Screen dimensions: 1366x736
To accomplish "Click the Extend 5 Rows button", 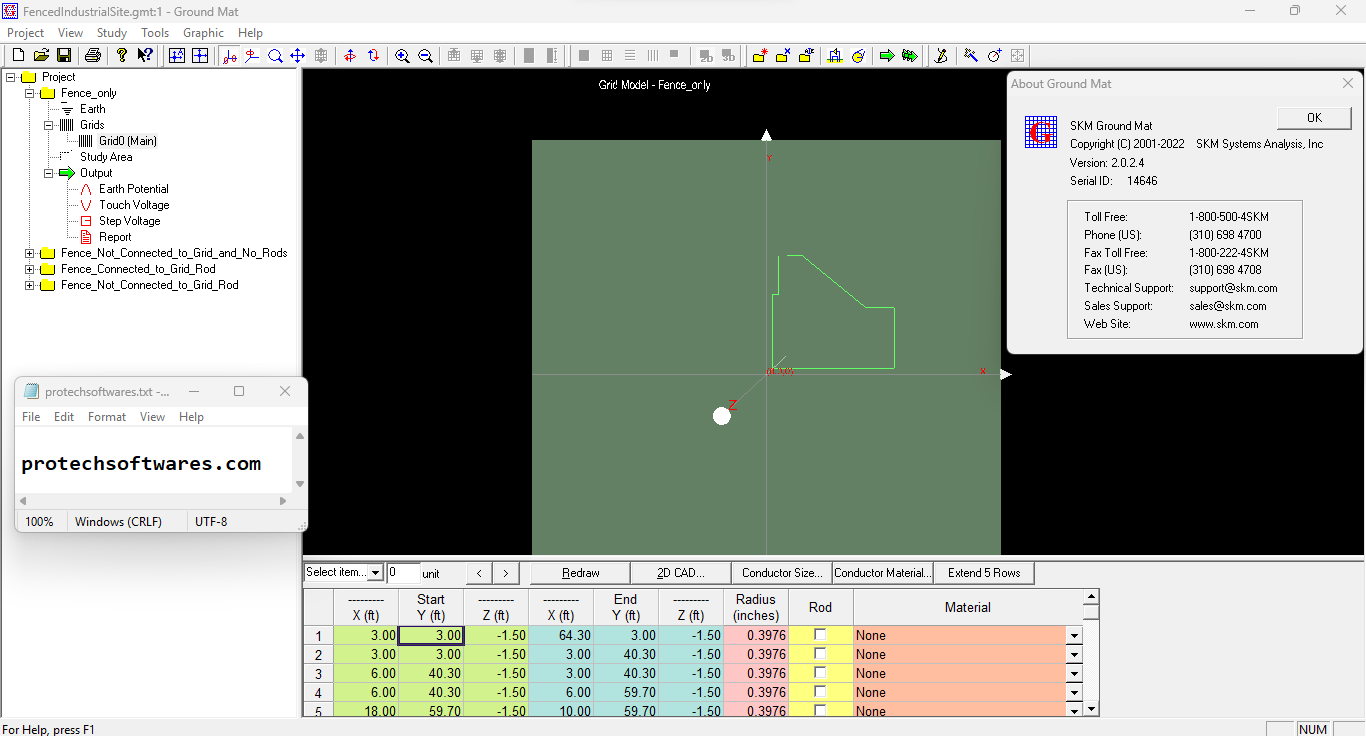I will tap(984, 573).
